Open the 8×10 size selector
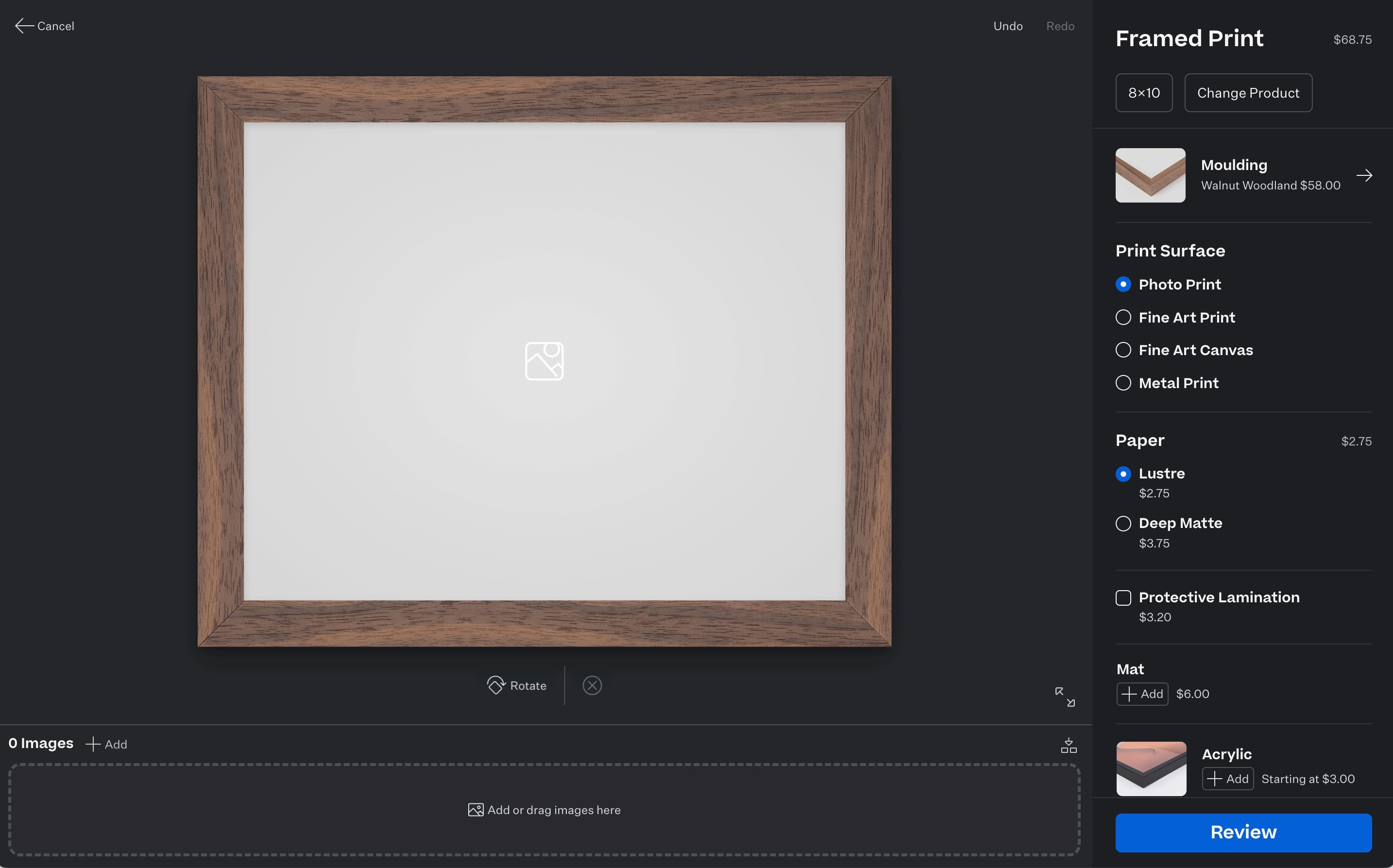Viewport: 1393px width, 868px height. pyautogui.click(x=1143, y=92)
